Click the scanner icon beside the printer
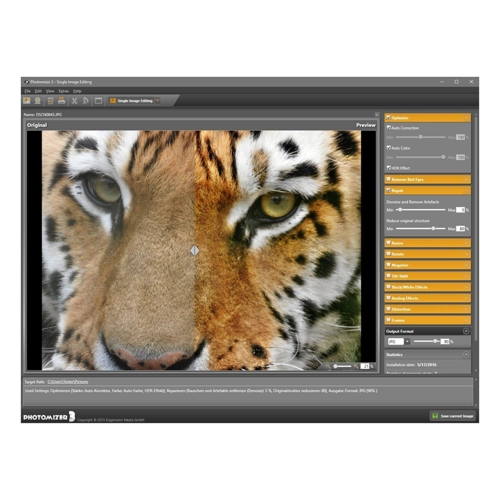The height and width of the screenshot is (500, 500). click(x=50, y=101)
